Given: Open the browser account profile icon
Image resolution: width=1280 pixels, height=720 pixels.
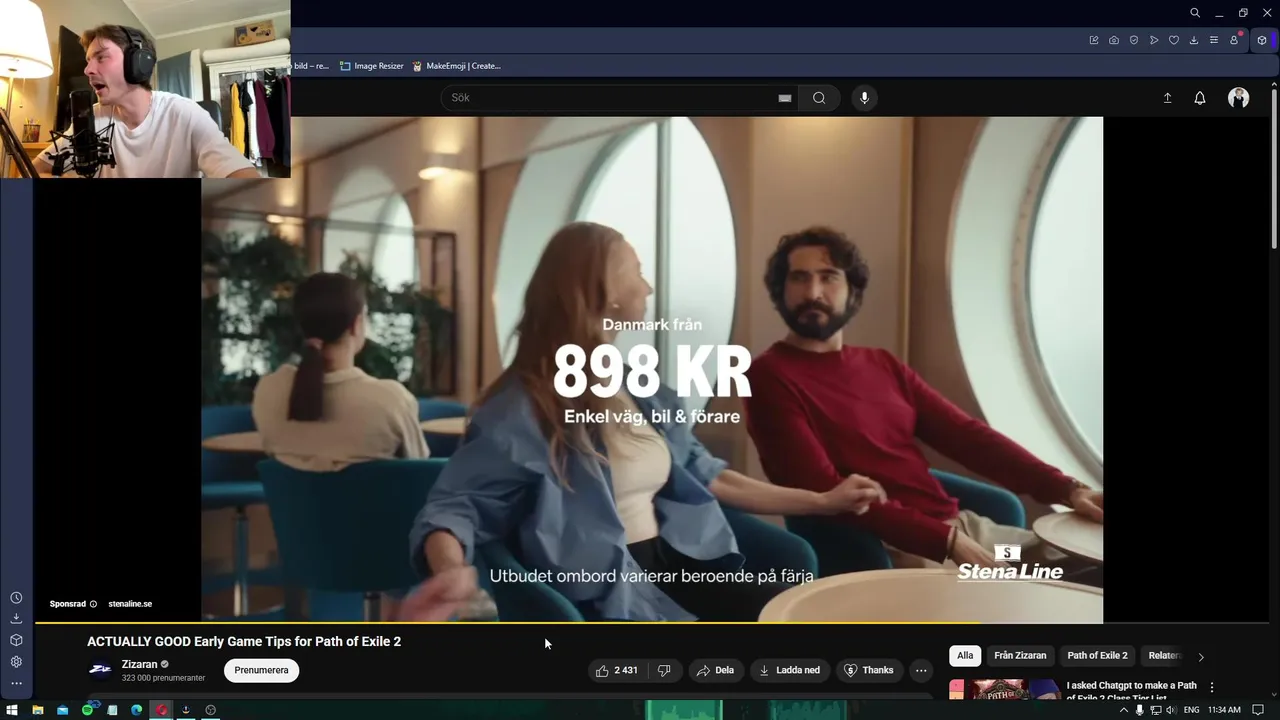Looking at the screenshot, I should click(x=1234, y=40).
